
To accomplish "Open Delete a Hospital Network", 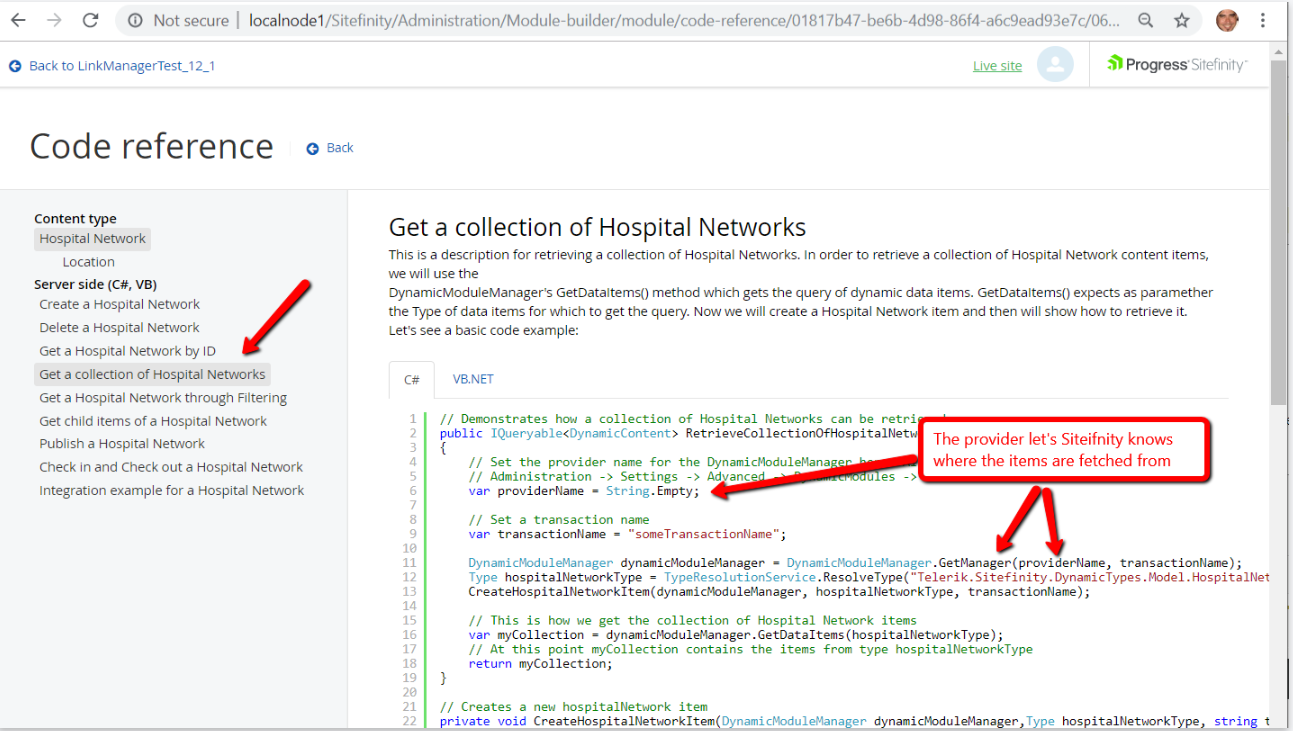I will pyautogui.click(x=120, y=328).
